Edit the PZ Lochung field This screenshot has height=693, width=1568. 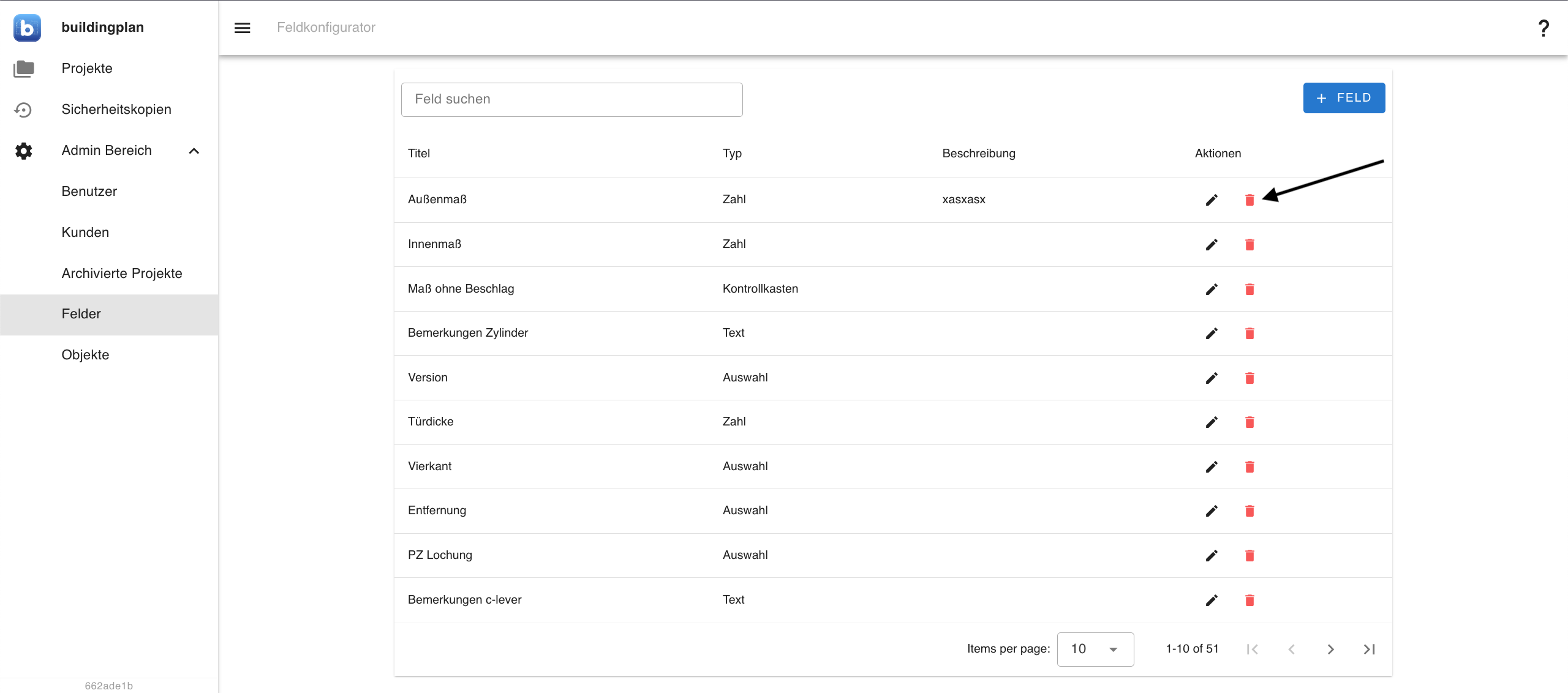coord(1212,555)
